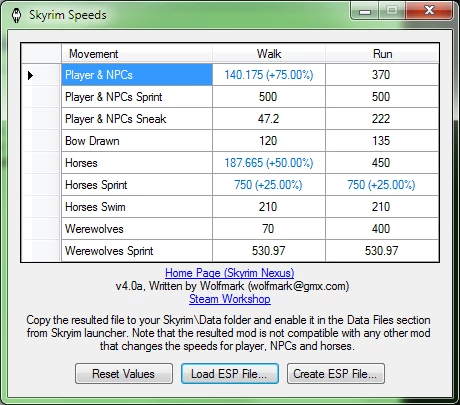Select the Sneak run value 222
Image resolution: width=460 pixels, height=405 pixels.
click(x=382, y=119)
